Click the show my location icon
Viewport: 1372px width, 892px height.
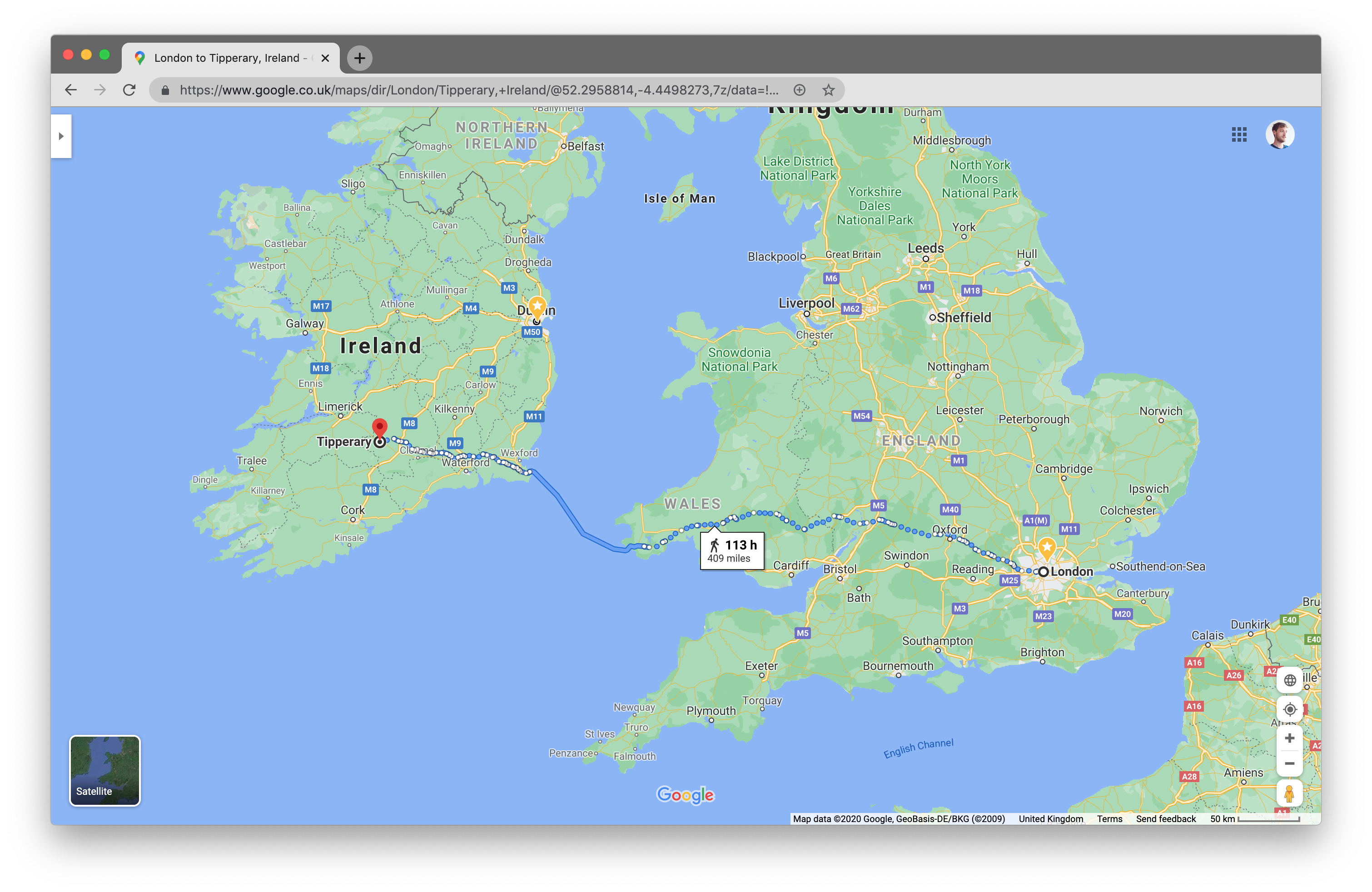point(1290,709)
